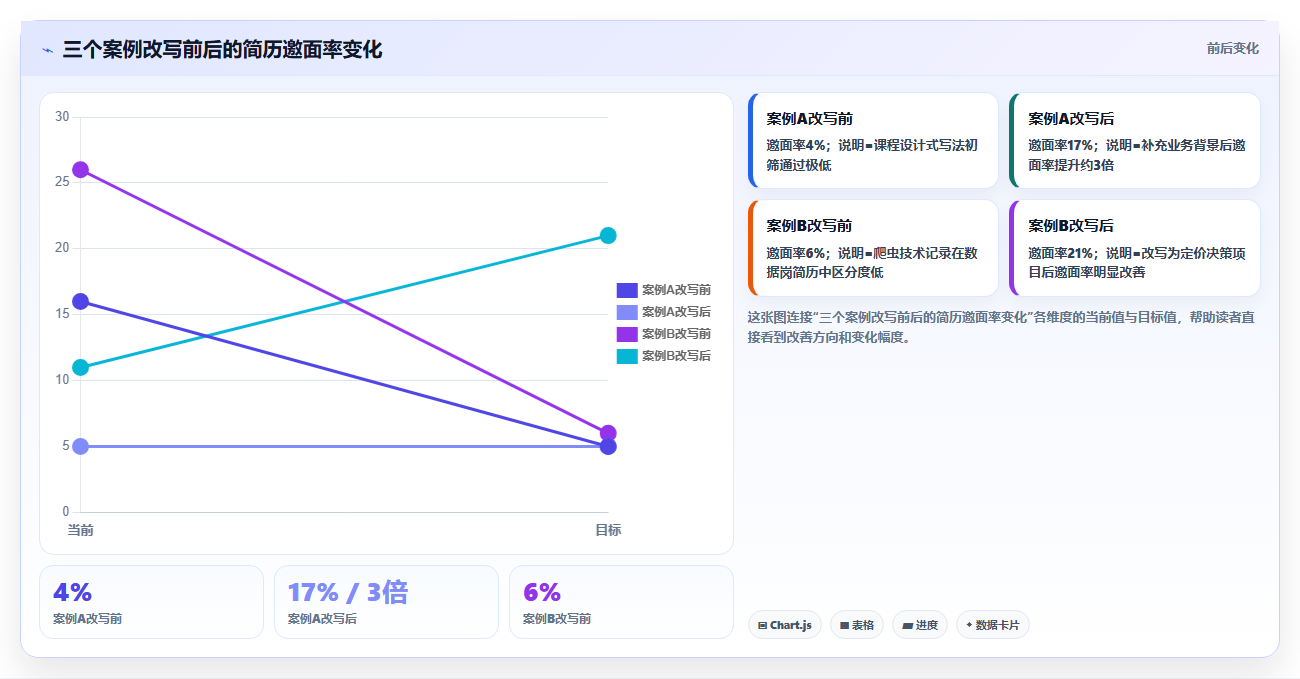Click the blue data point at 16

coord(81,302)
